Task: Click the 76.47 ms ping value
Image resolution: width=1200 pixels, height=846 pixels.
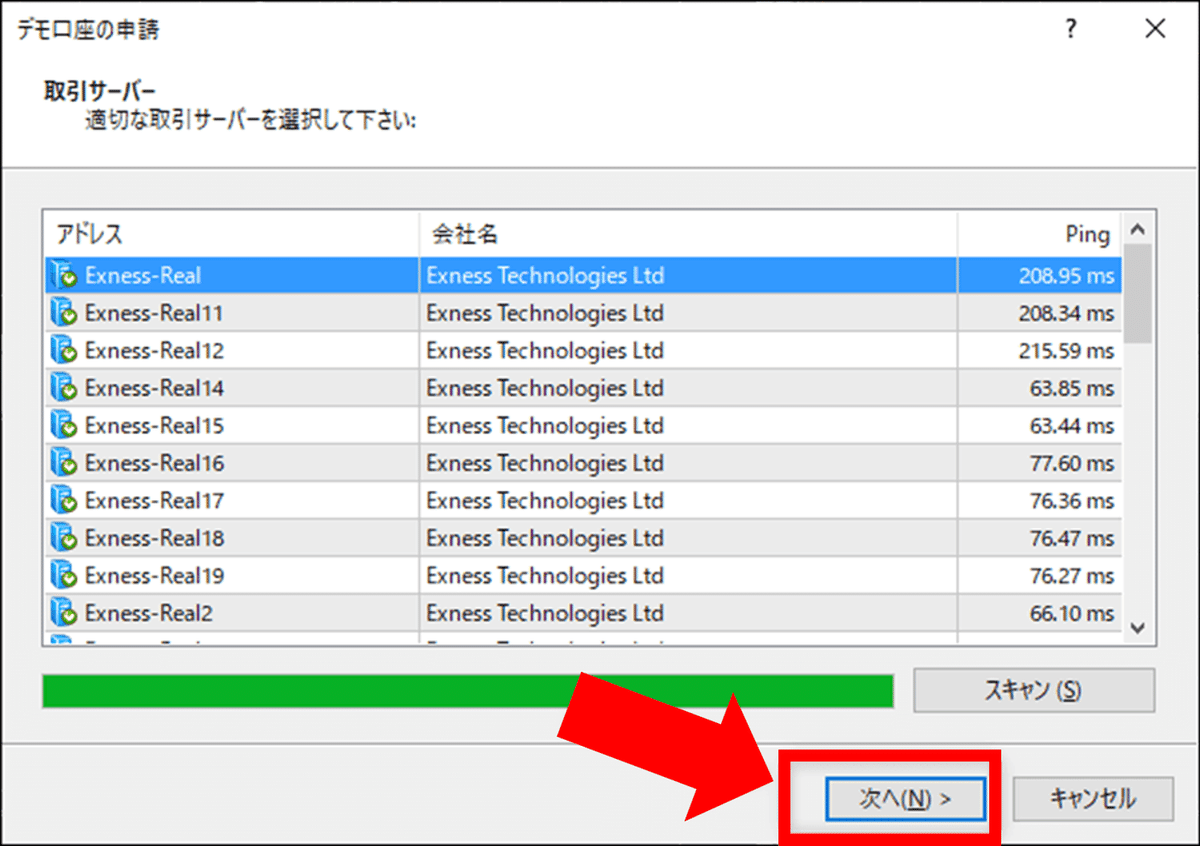Action: click(x=1072, y=538)
